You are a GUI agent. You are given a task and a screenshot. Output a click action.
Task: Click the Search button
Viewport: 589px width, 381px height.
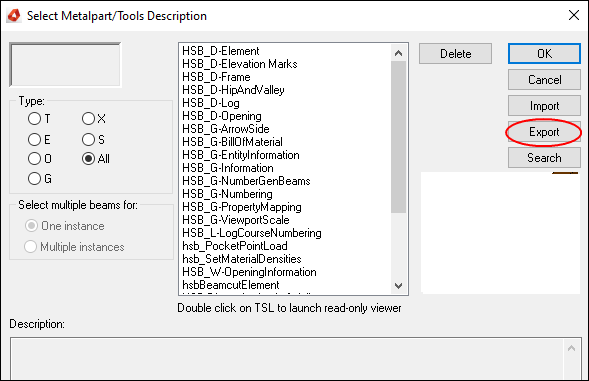544,158
